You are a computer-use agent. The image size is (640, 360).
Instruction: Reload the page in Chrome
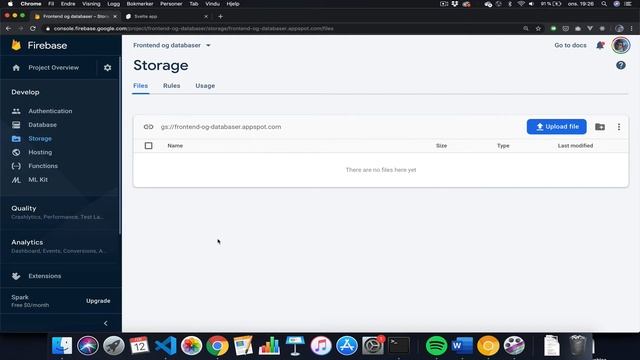(x=33, y=29)
